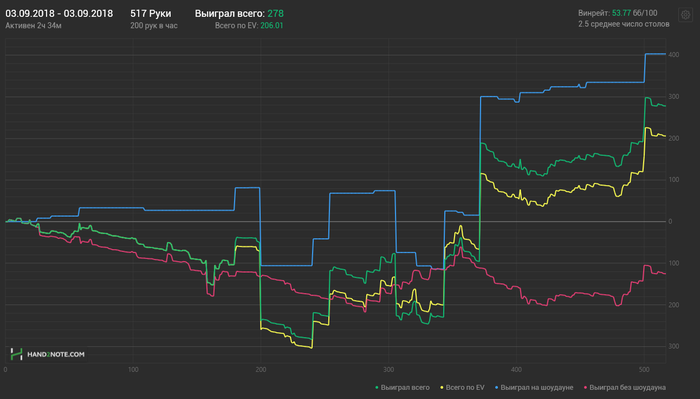Toggle the 'Выиграл всего' green legend entry

click(x=402, y=387)
